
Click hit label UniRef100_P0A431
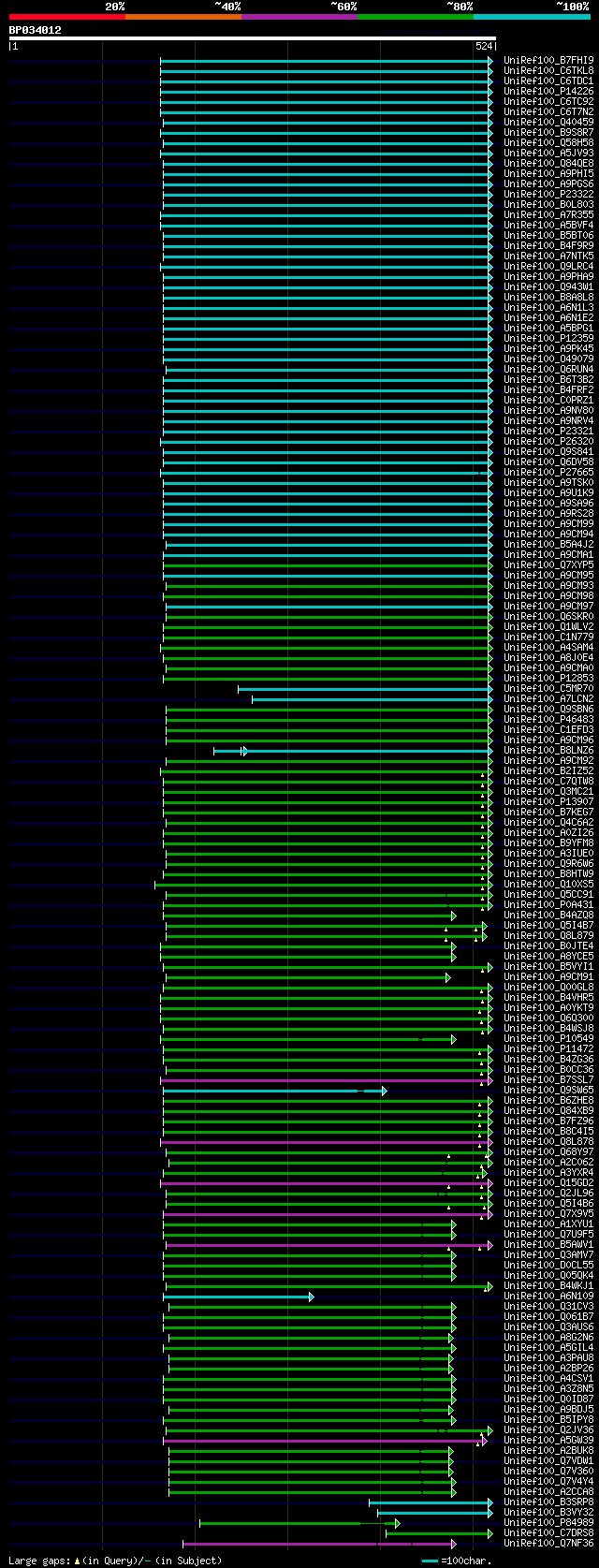tap(548, 904)
